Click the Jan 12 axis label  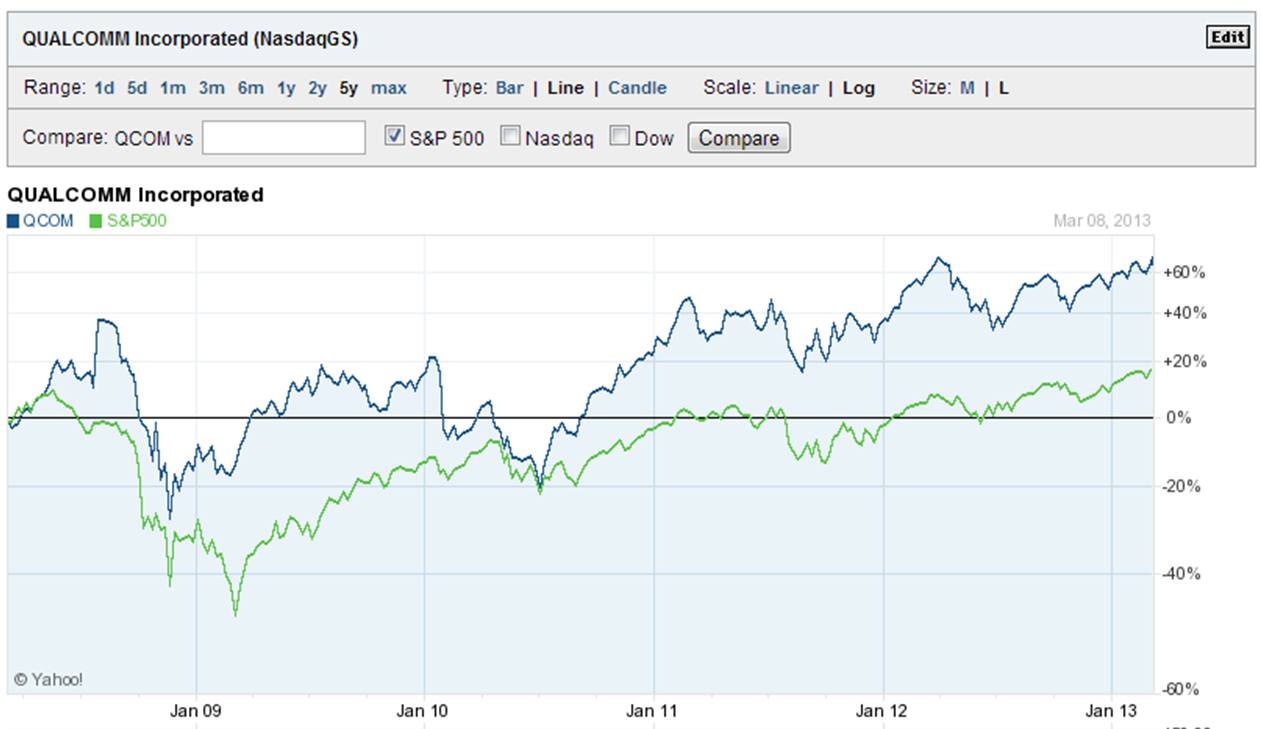(884, 711)
